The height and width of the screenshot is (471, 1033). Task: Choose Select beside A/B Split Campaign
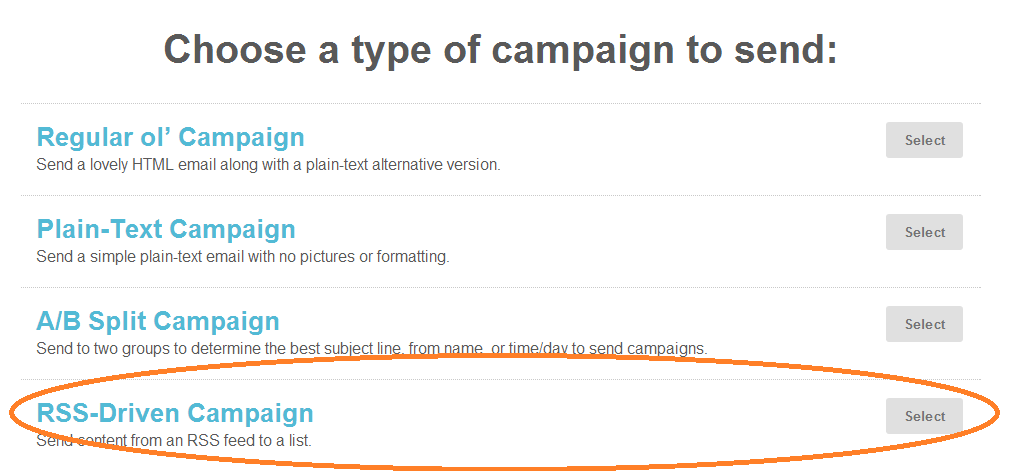coord(924,324)
